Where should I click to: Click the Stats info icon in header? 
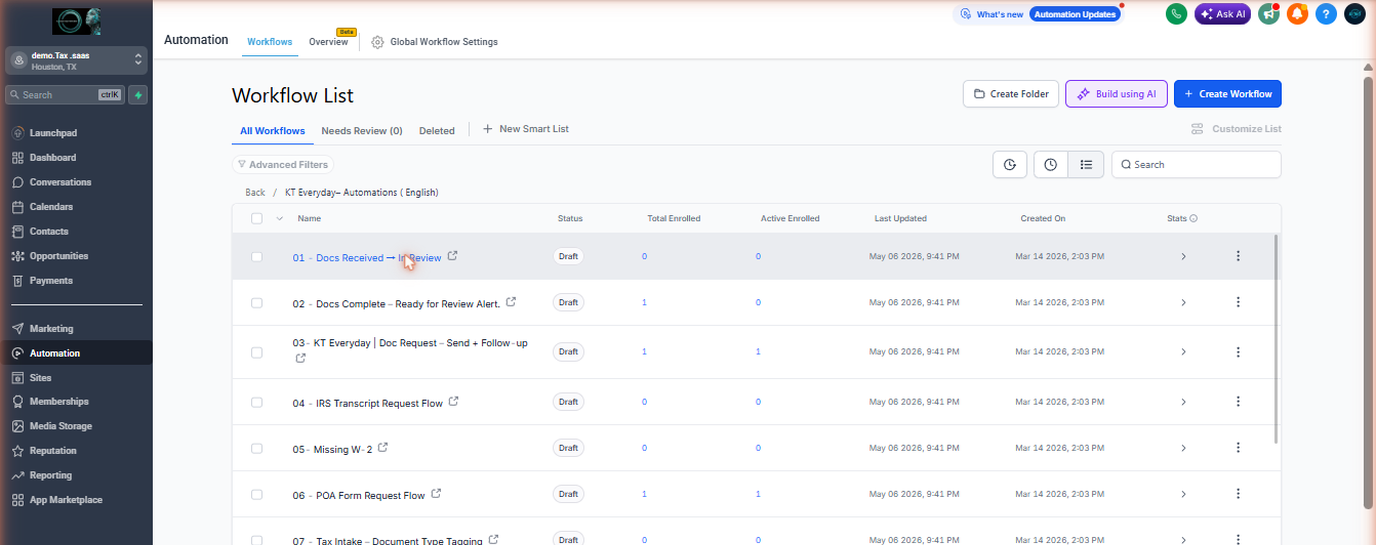pyautogui.click(x=1194, y=219)
